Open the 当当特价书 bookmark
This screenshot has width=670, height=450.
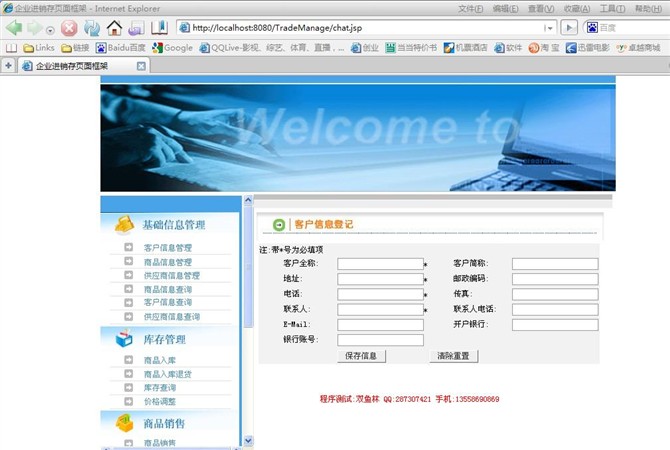[x=411, y=48]
